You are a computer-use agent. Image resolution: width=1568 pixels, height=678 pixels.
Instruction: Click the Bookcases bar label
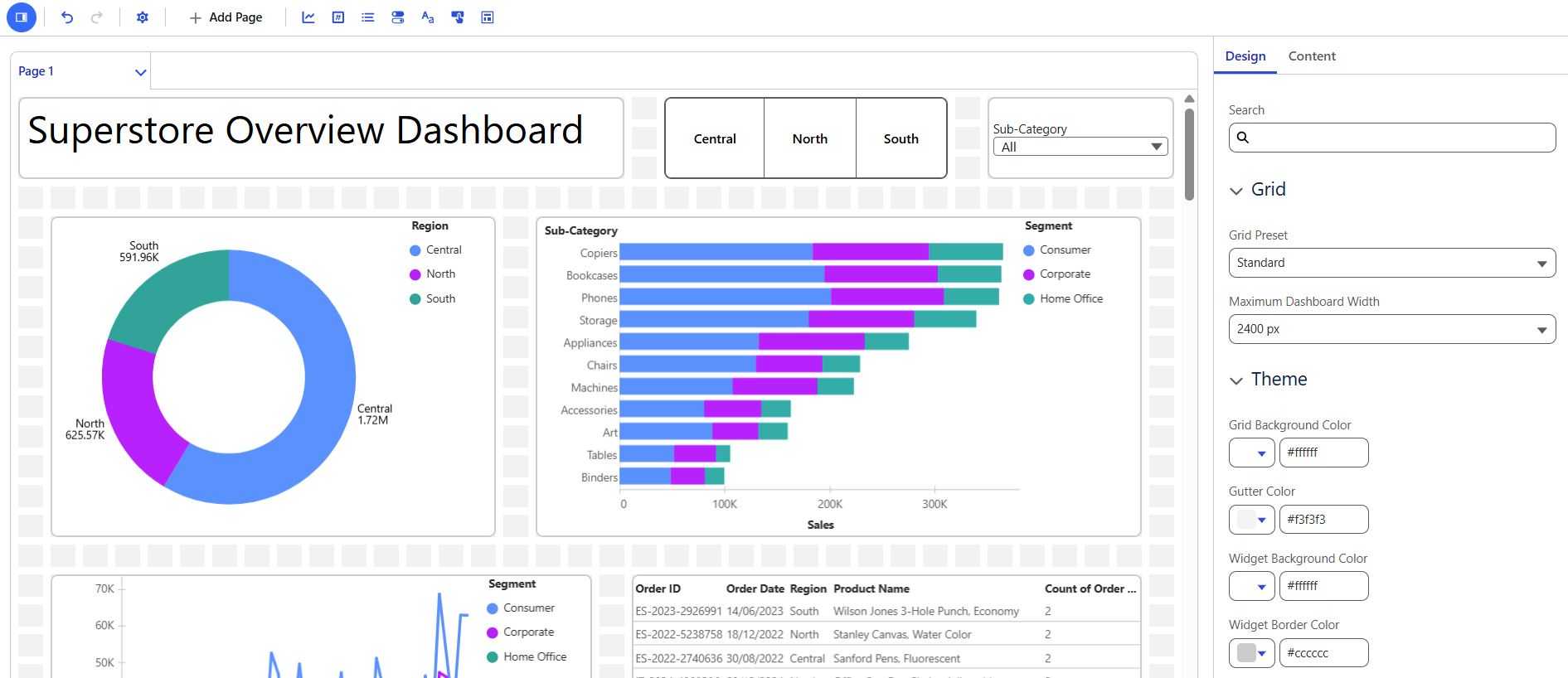click(592, 276)
